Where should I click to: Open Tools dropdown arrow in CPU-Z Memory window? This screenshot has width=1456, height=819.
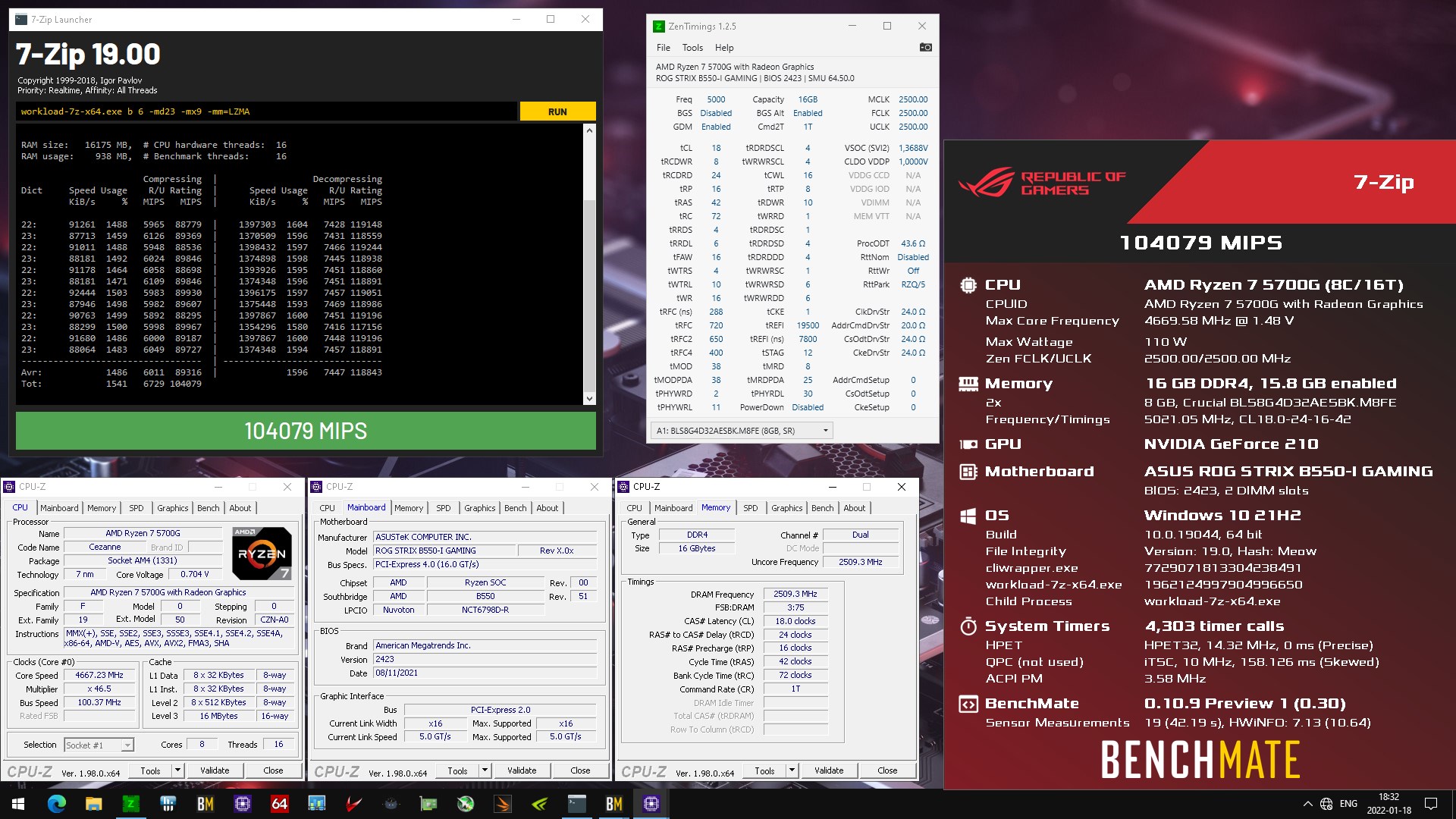[792, 770]
